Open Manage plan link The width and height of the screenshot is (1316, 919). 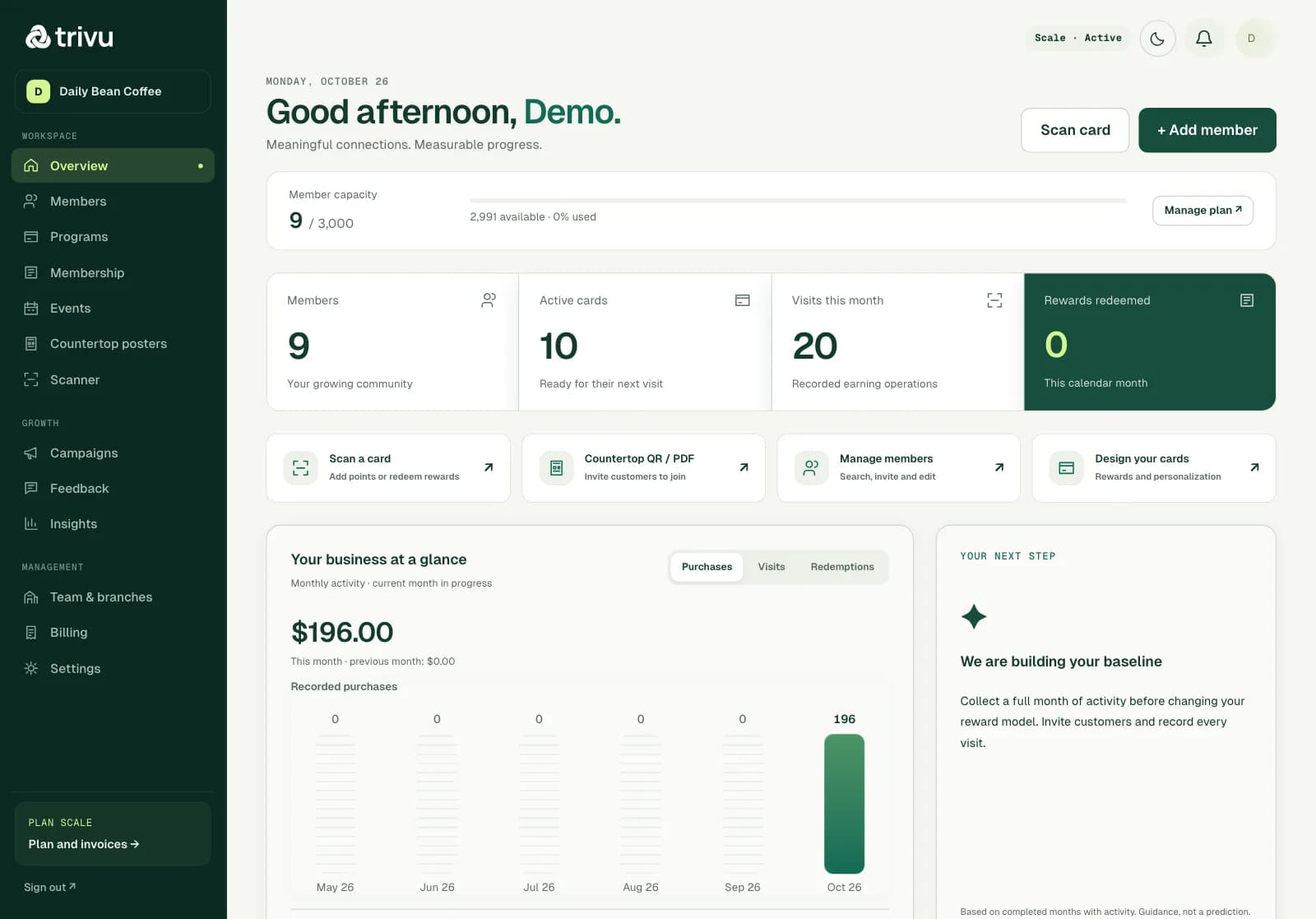1203,211
